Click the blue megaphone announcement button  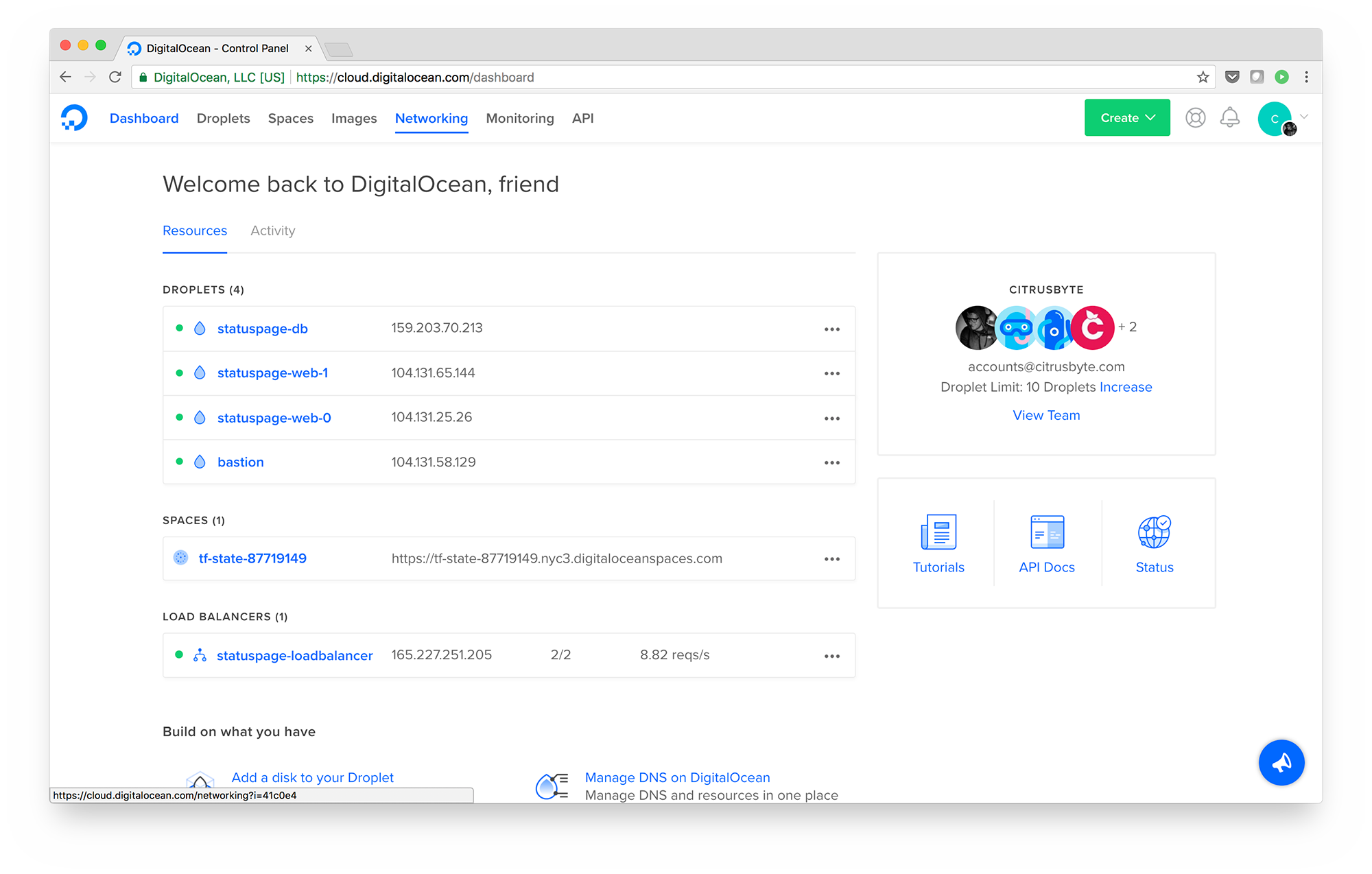coord(1281,762)
